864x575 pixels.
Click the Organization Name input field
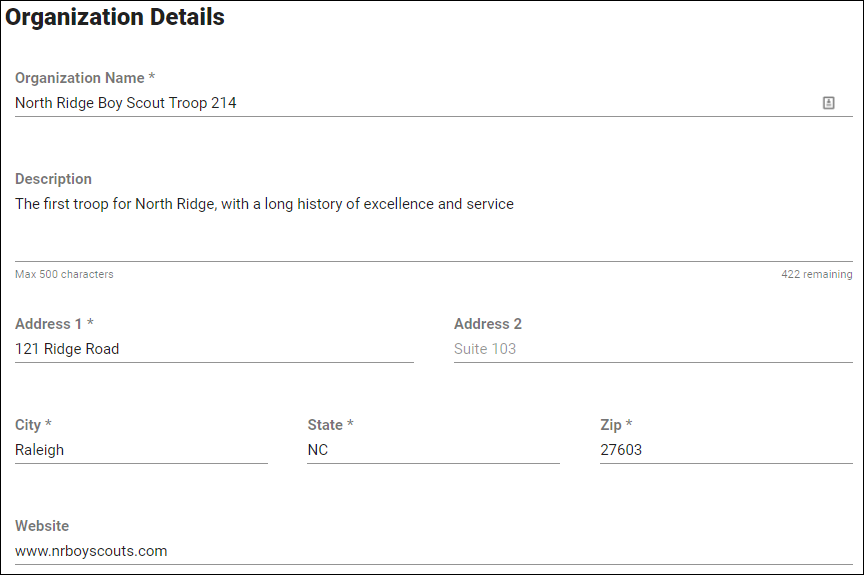pyautogui.click(x=400, y=103)
